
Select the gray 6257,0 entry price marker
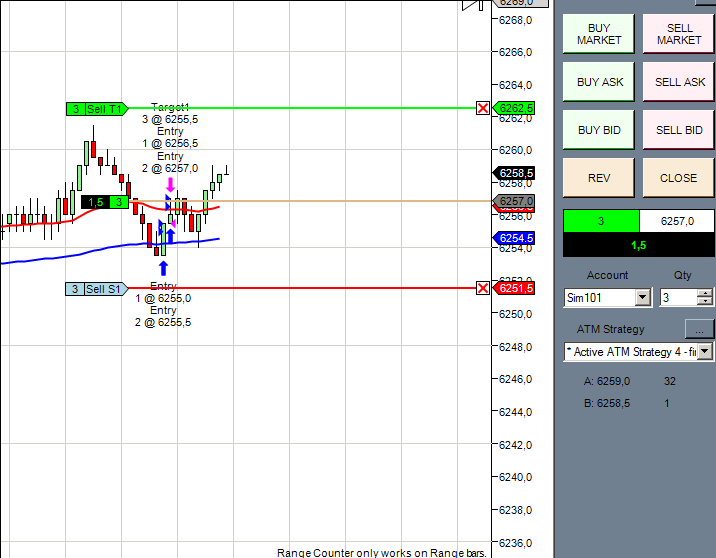coord(514,201)
